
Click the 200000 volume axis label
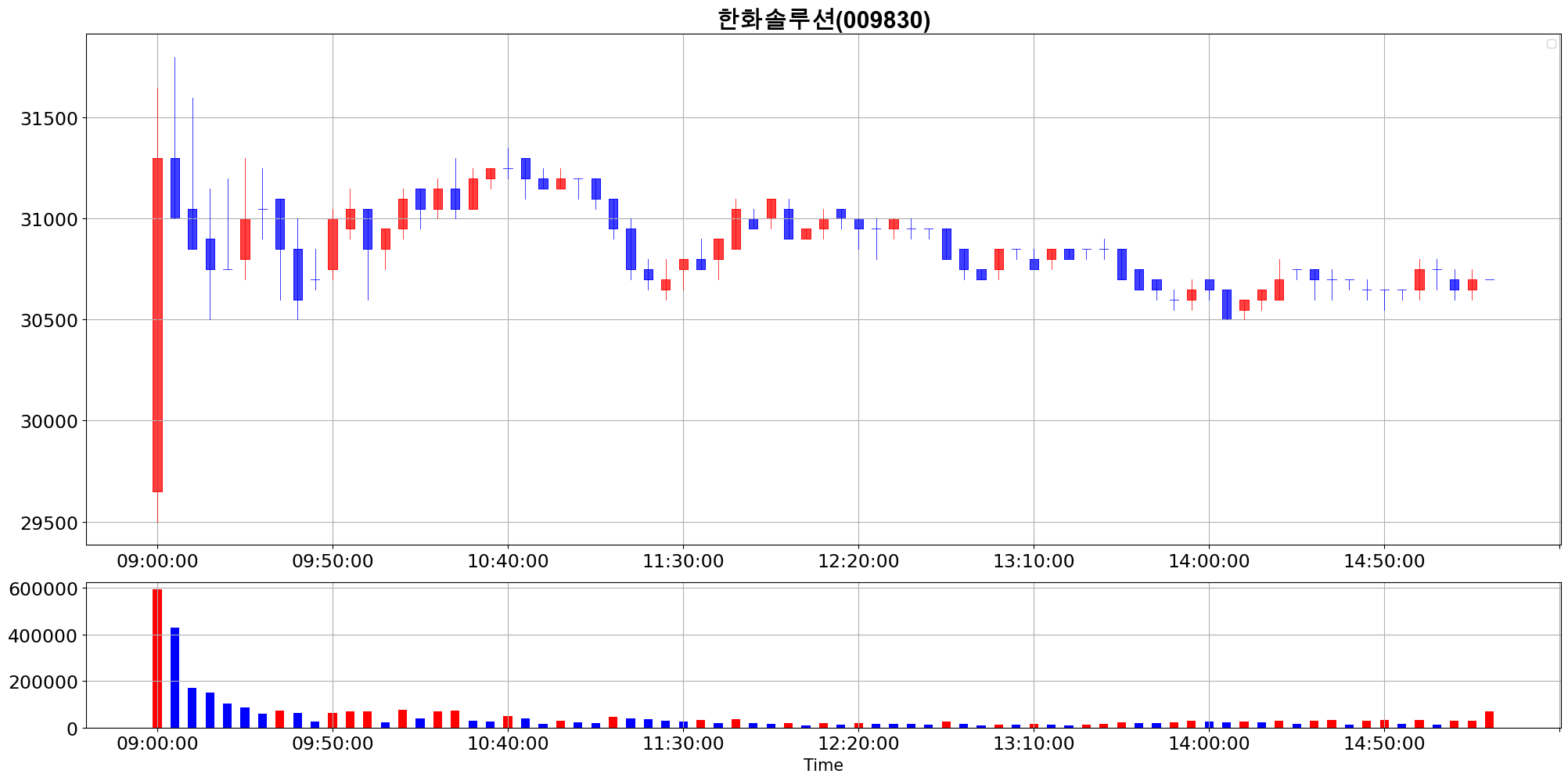point(44,682)
